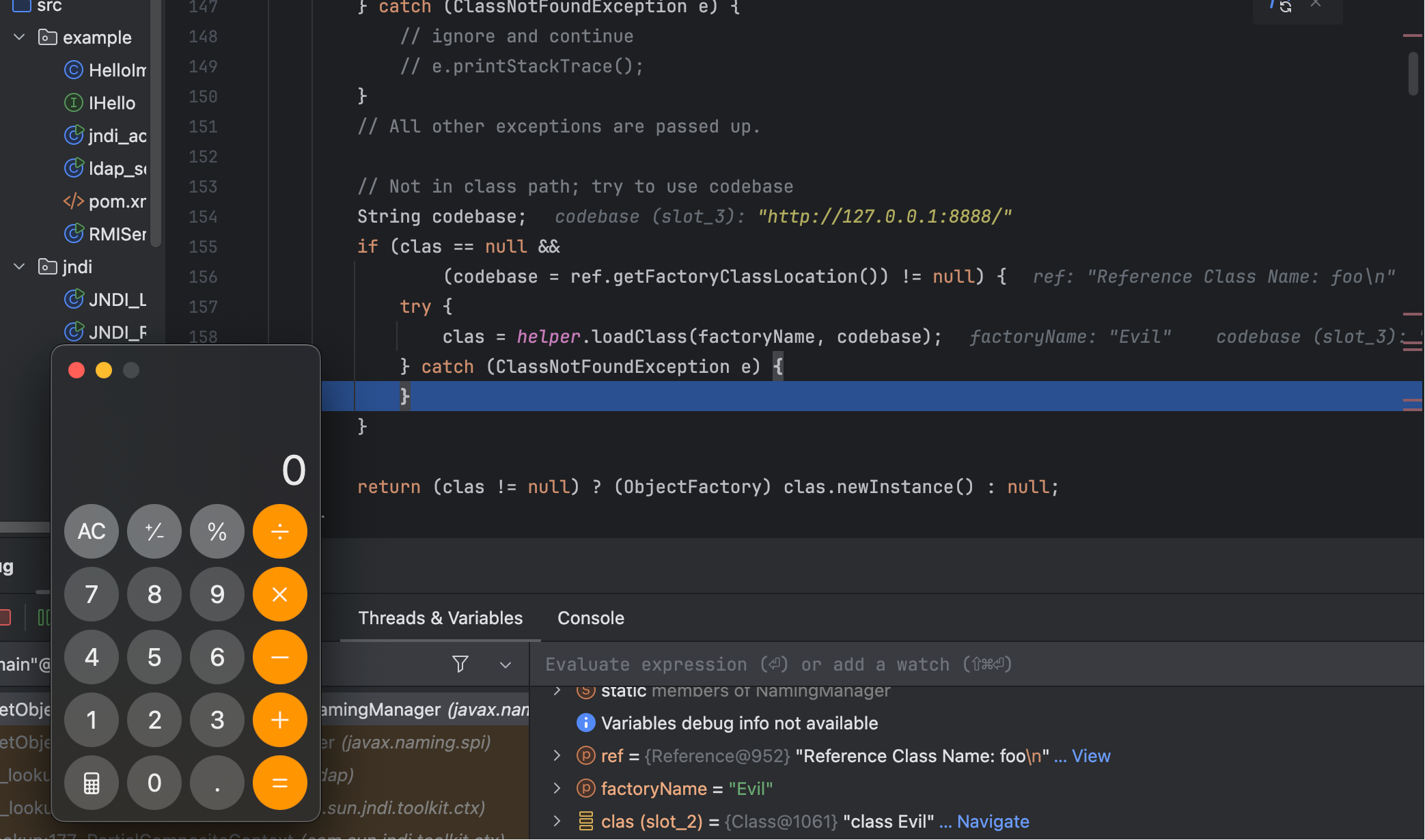The image size is (1425, 840).
Task: Collapse the jndi folder
Action: pyautogui.click(x=20, y=266)
